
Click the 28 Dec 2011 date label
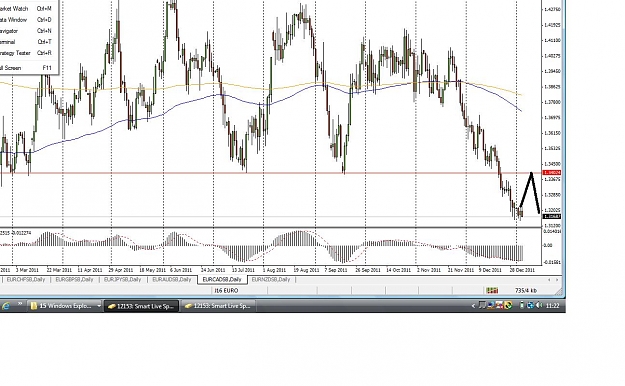(522, 270)
